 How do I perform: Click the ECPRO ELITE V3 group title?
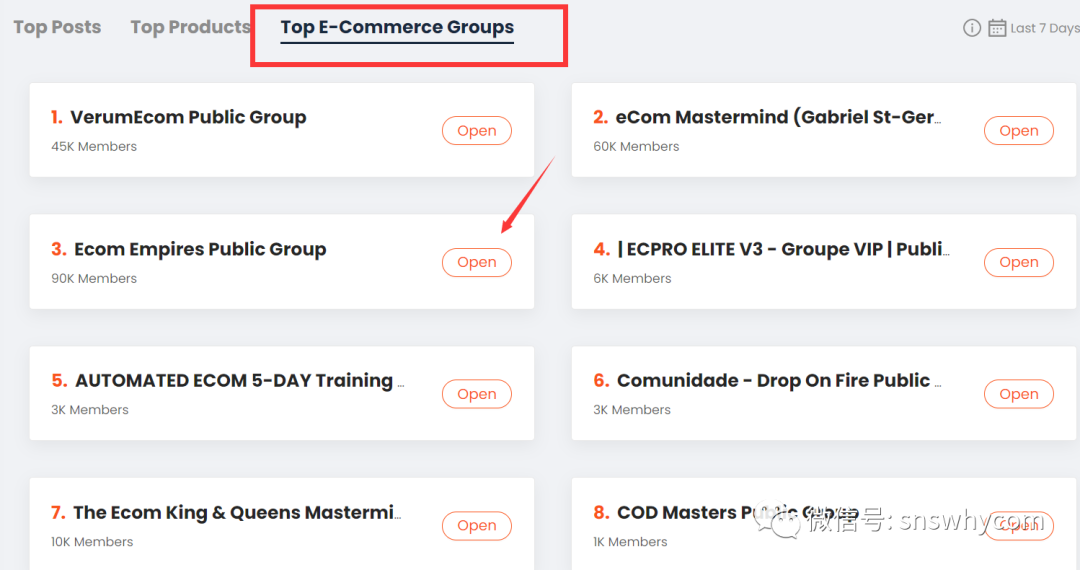pos(783,249)
